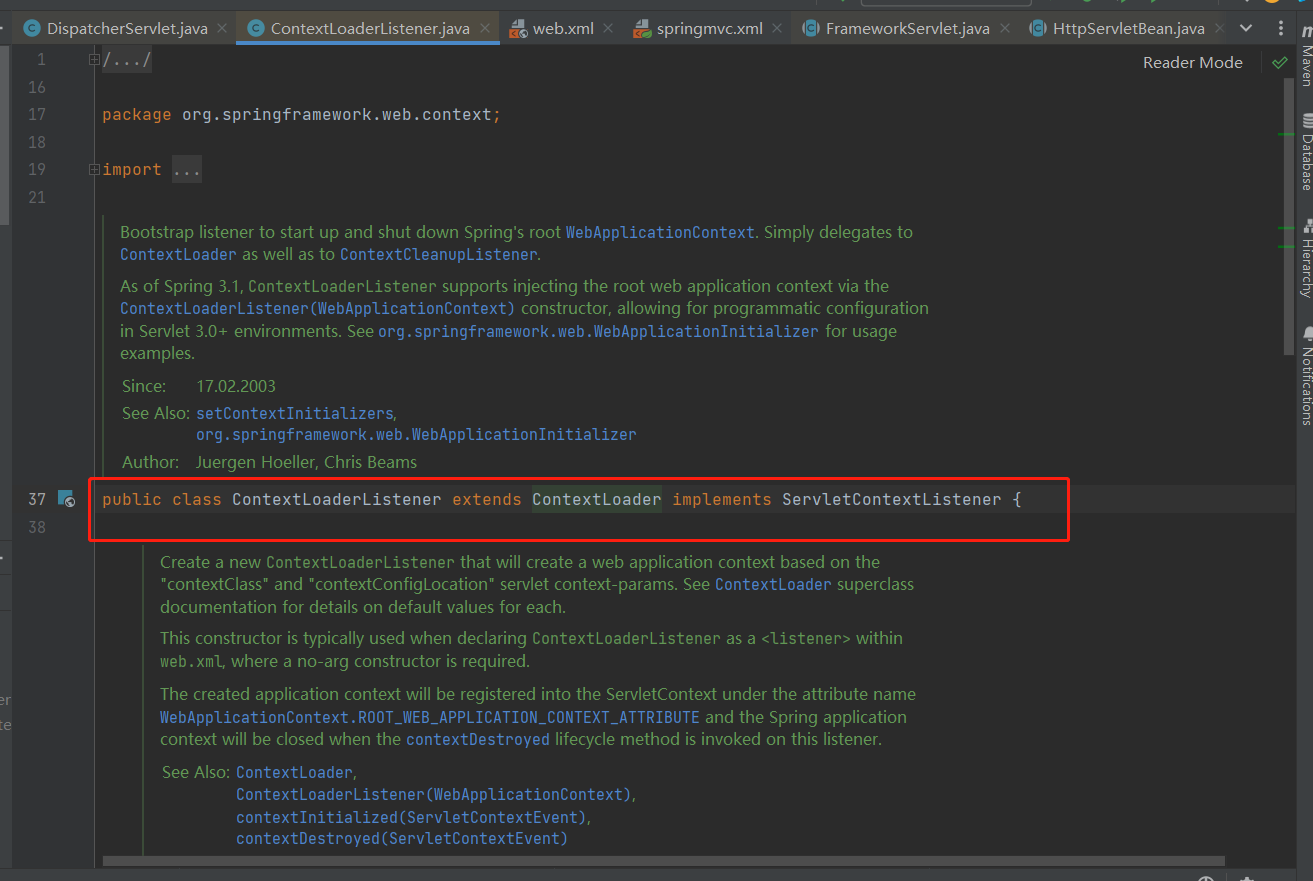The height and width of the screenshot is (881, 1313).
Task: Open the WebApplicationInitializer link before 'for usage examples'
Action: pos(598,331)
